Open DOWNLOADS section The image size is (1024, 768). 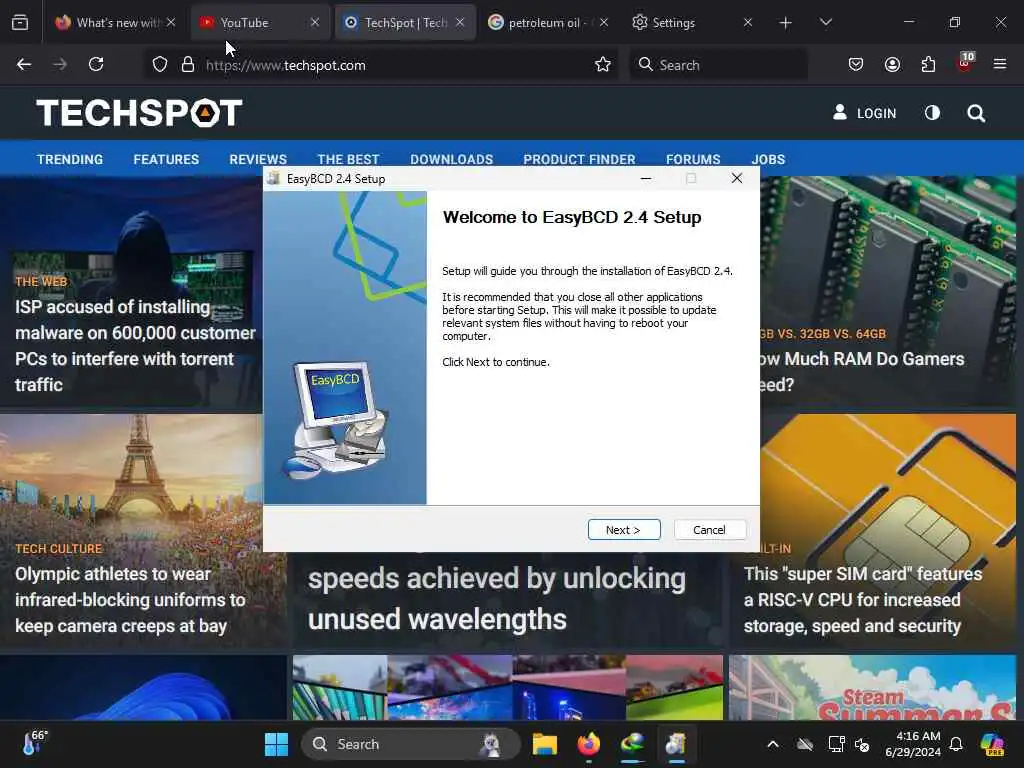tap(451, 159)
